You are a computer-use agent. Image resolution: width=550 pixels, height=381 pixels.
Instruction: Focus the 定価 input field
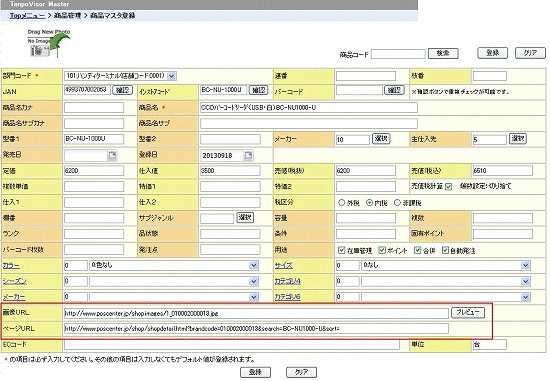pos(94,171)
